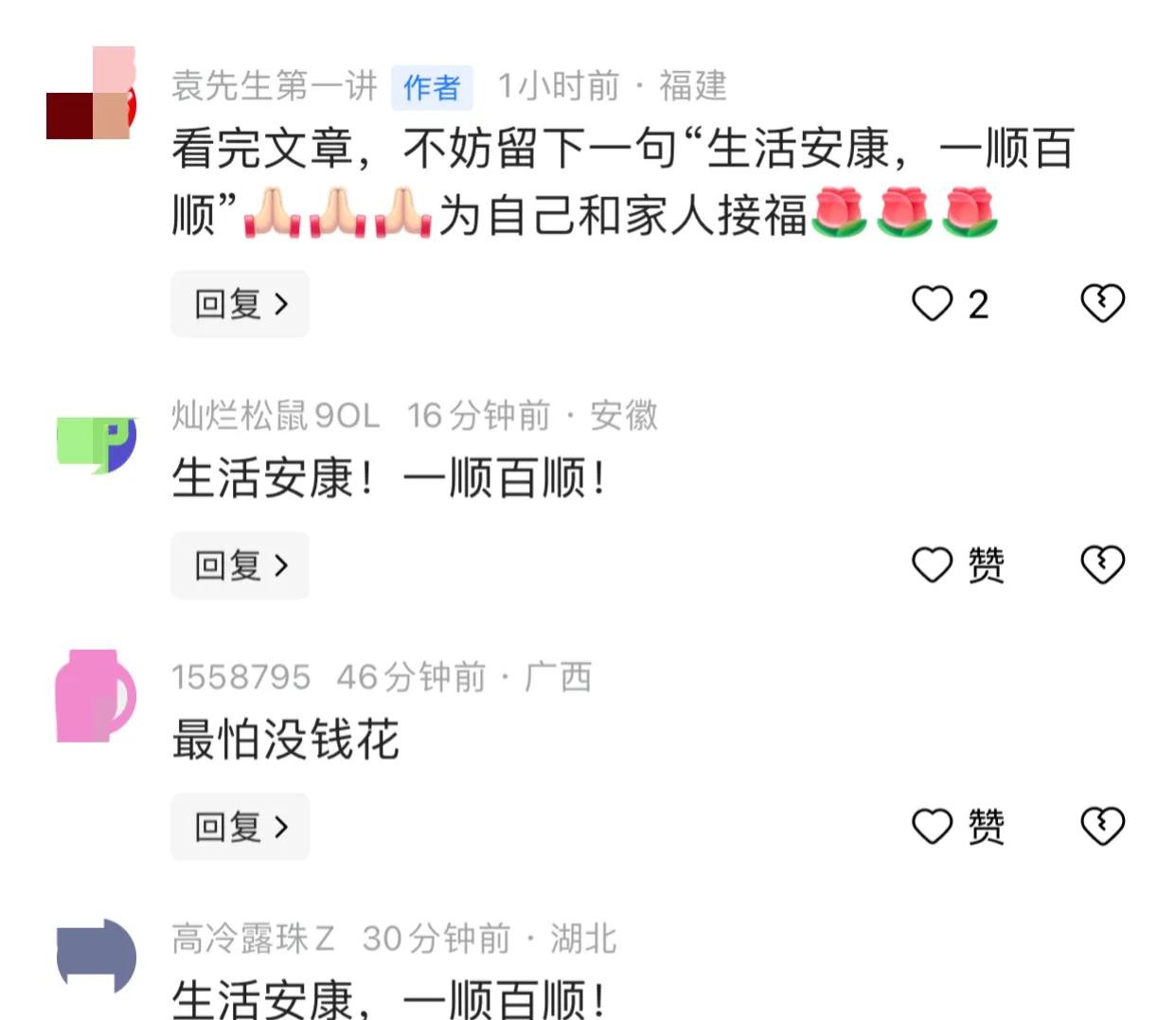Image resolution: width=1176 pixels, height=1020 pixels.
Task: Open username 灿烂松鼠90L profile
Action: coord(276,416)
